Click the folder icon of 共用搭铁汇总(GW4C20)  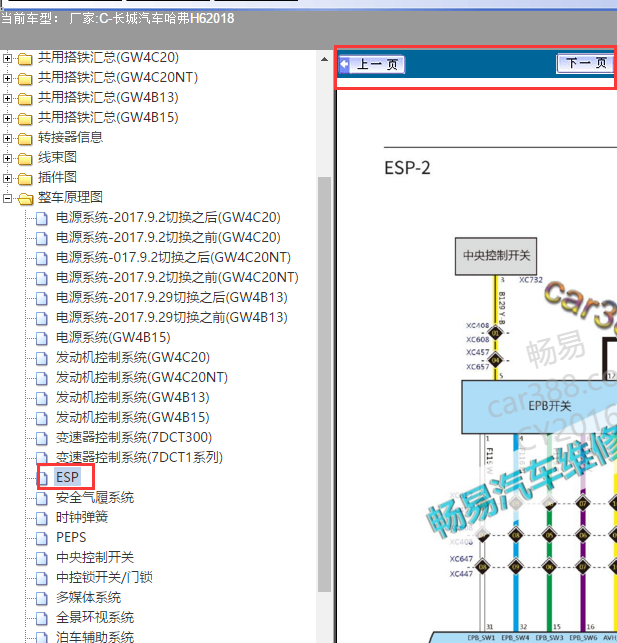tap(25, 59)
